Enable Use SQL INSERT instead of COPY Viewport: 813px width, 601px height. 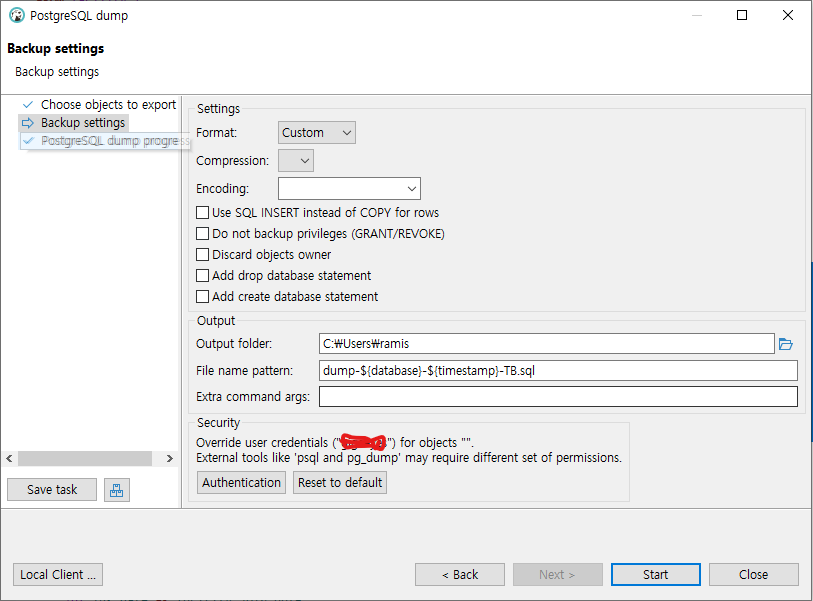click(x=203, y=213)
